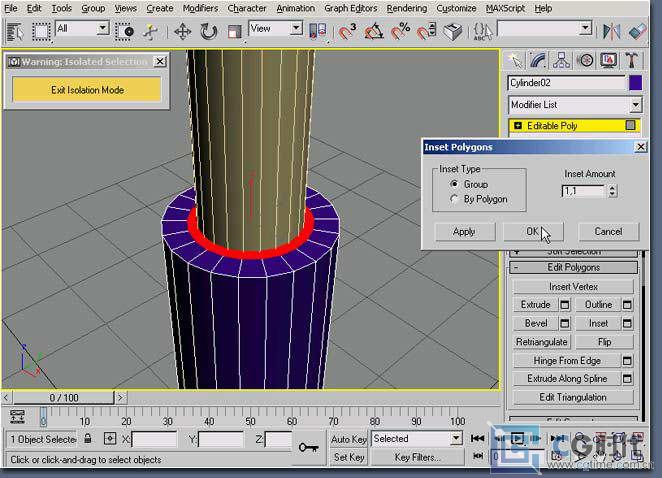Open the MAXScript menu
The height and width of the screenshot is (478, 662).
tap(505, 8)
